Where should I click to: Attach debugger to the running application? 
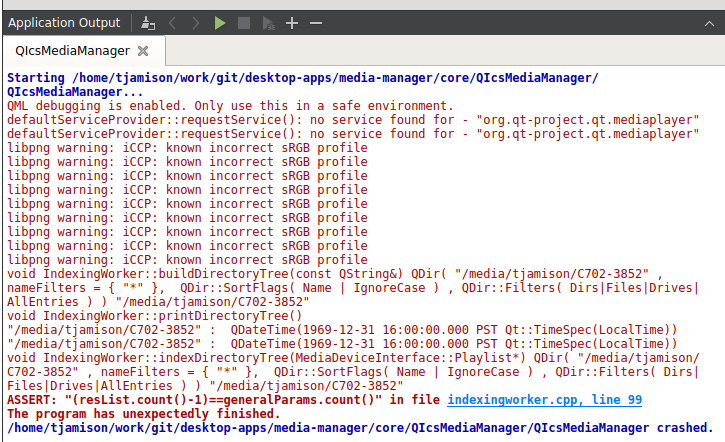pyautogui.click(x=269, y=23)
